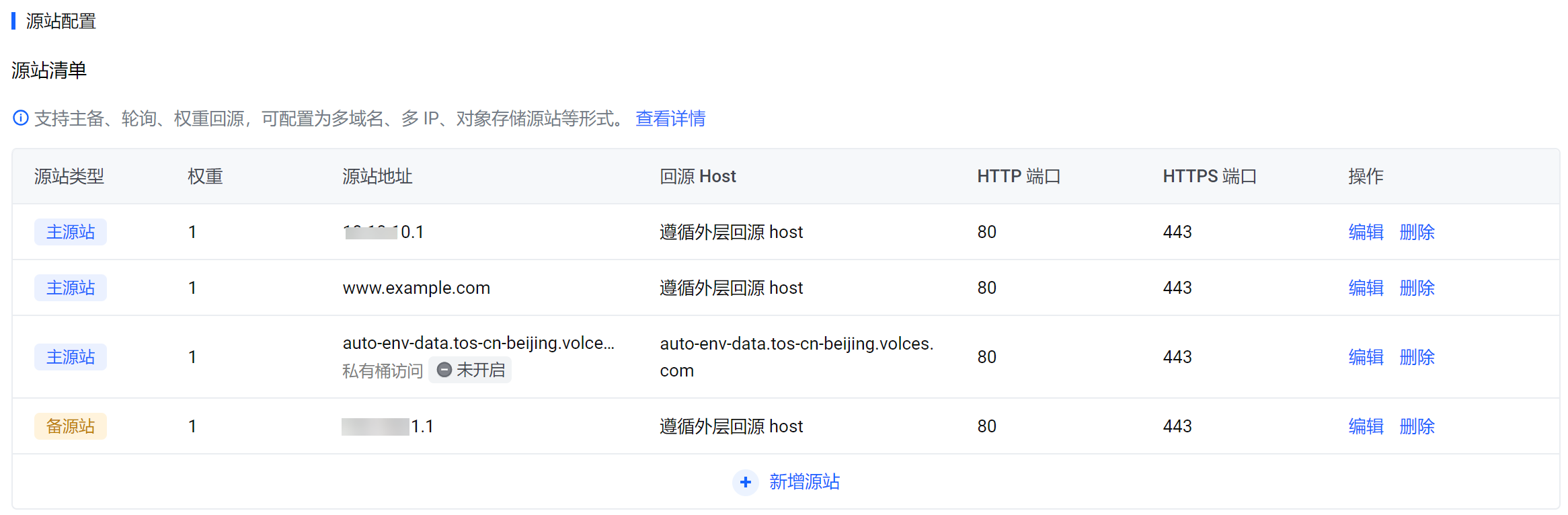The height and width of the screenshot is (515, 1568).
Task: Click the 源站地址 column header
Action: coord(377,176)
